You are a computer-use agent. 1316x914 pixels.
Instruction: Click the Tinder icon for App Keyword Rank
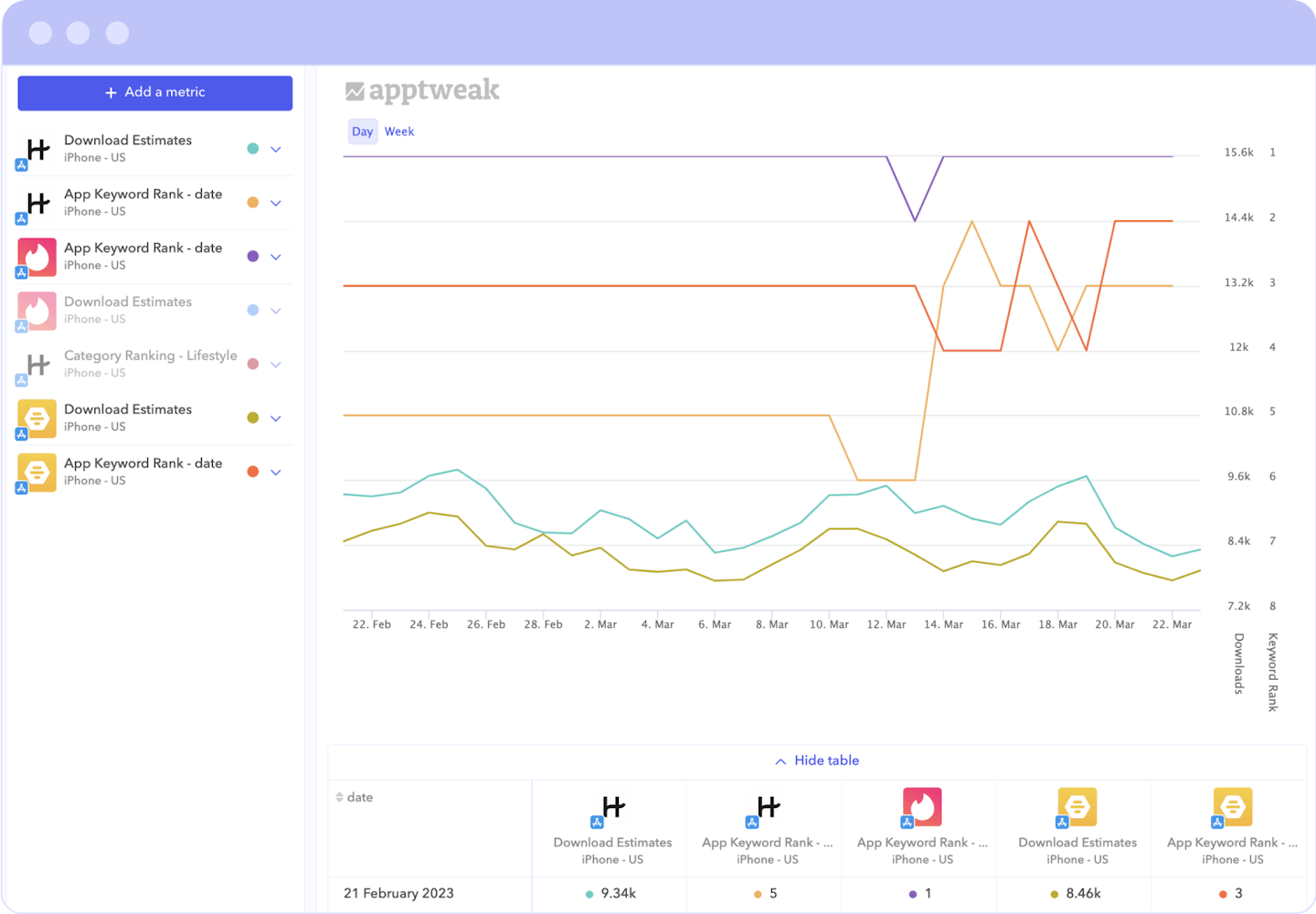tap(37, 257)
